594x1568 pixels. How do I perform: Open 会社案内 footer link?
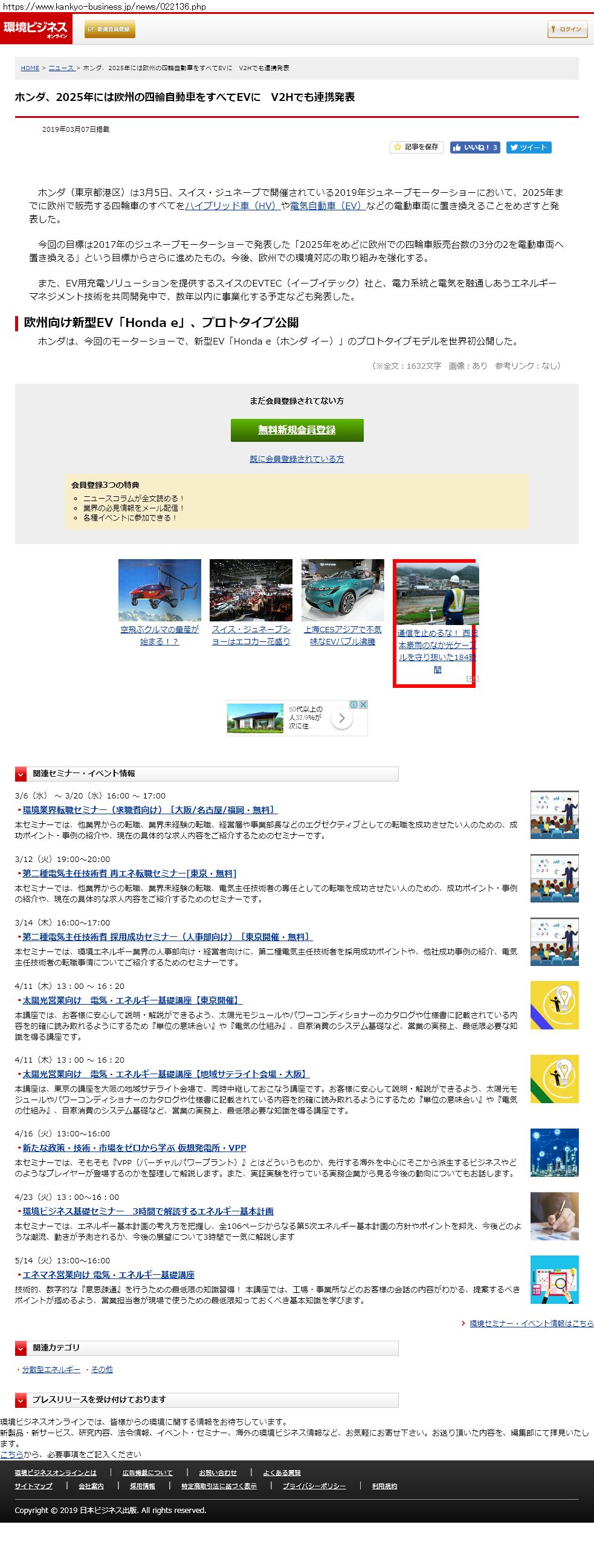(x=91, y=1486)
